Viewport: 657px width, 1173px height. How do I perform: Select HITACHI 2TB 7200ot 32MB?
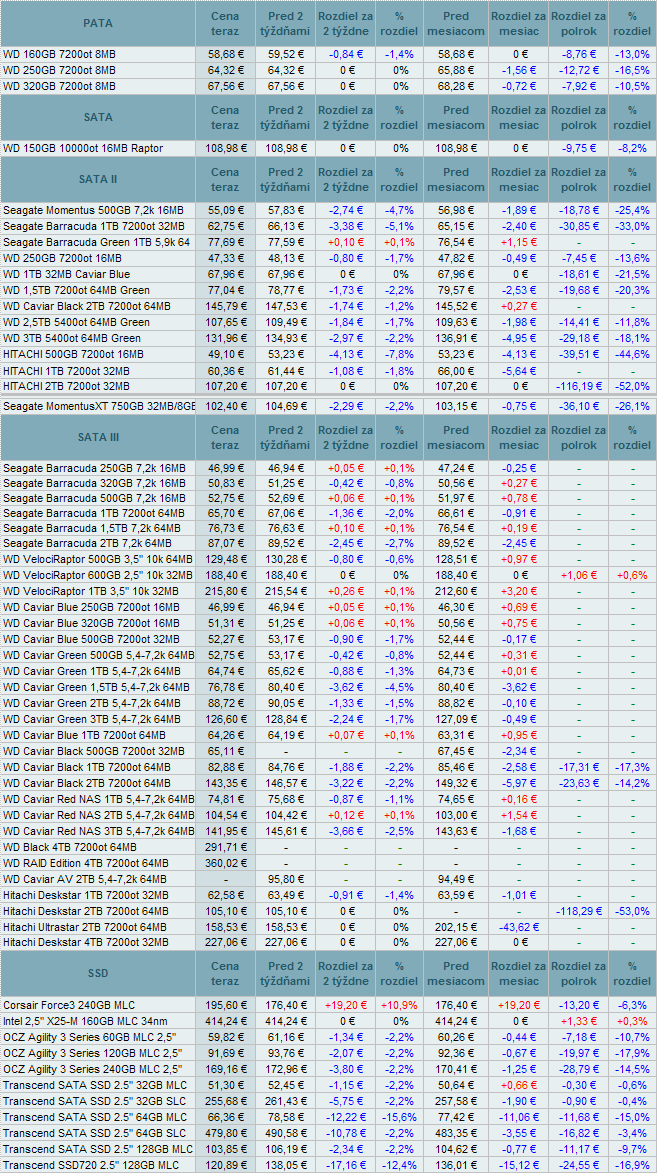tap(67, 386)
